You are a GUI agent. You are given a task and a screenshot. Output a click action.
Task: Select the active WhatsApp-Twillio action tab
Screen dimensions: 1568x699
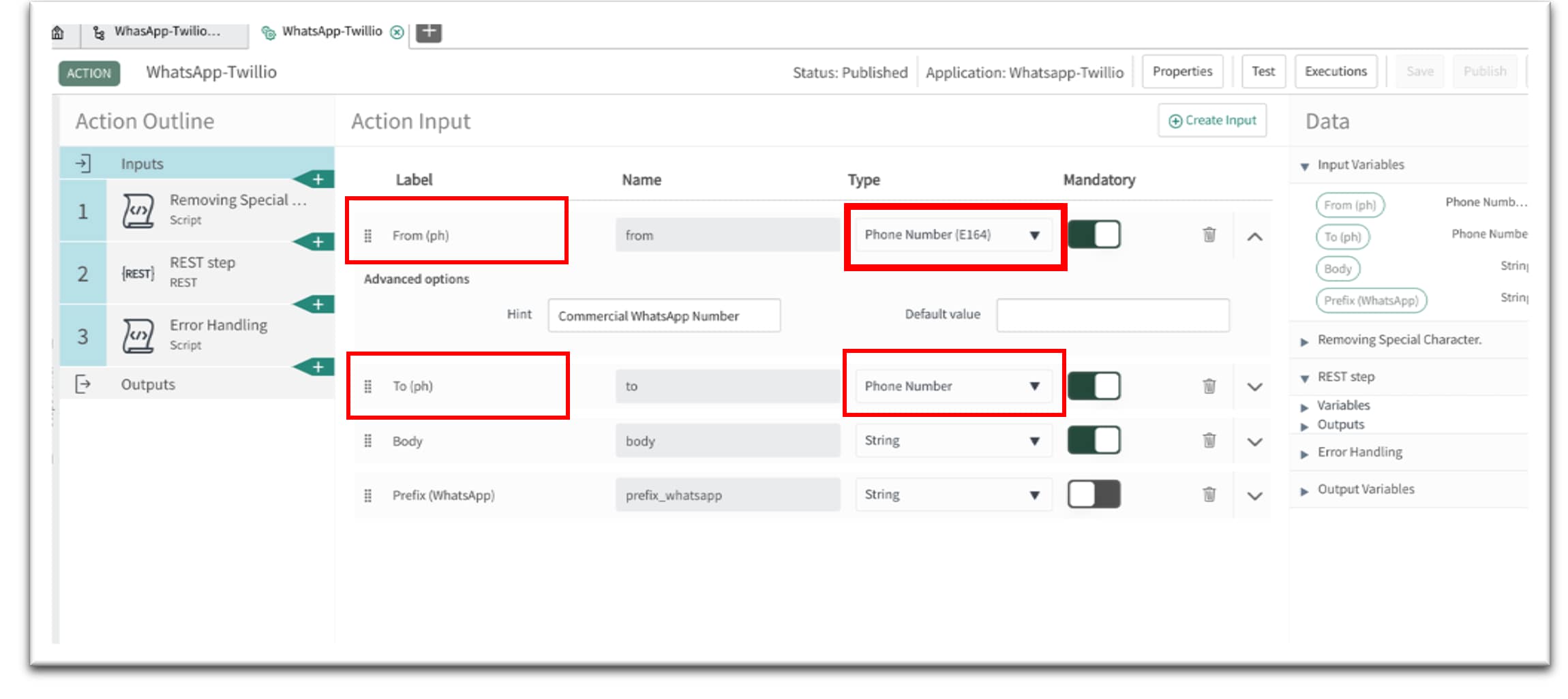point(331,31)
